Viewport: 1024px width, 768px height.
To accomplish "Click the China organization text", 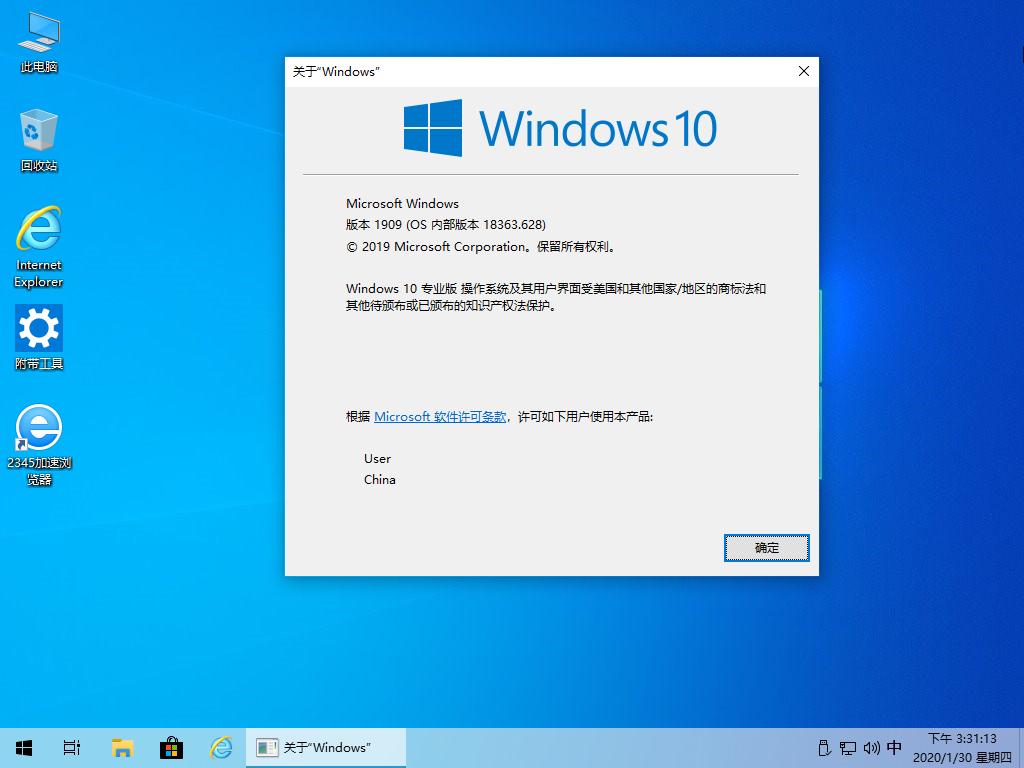I will click(379, 479).
